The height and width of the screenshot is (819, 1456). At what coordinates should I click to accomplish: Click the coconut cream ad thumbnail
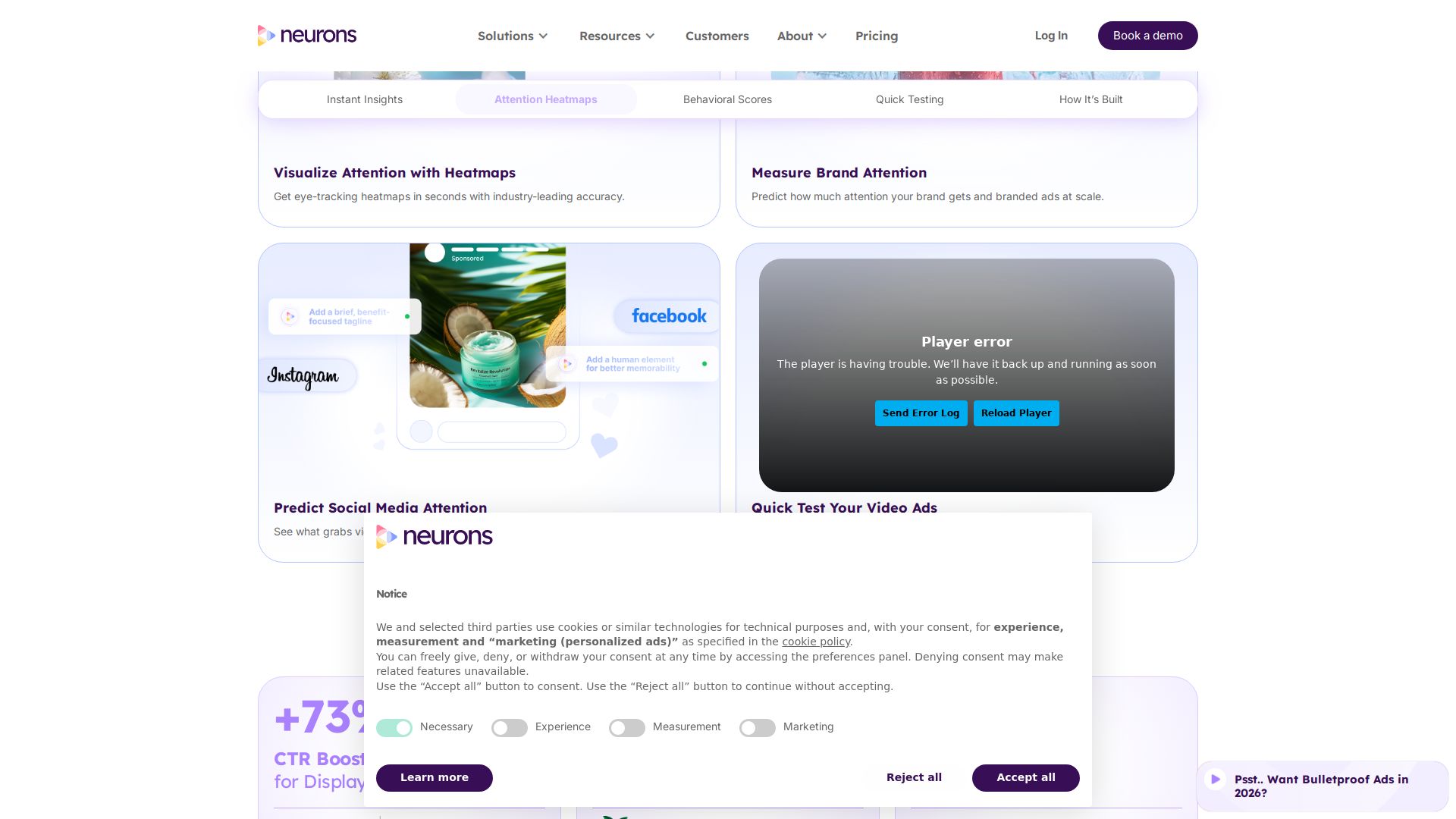coord(488,325)
